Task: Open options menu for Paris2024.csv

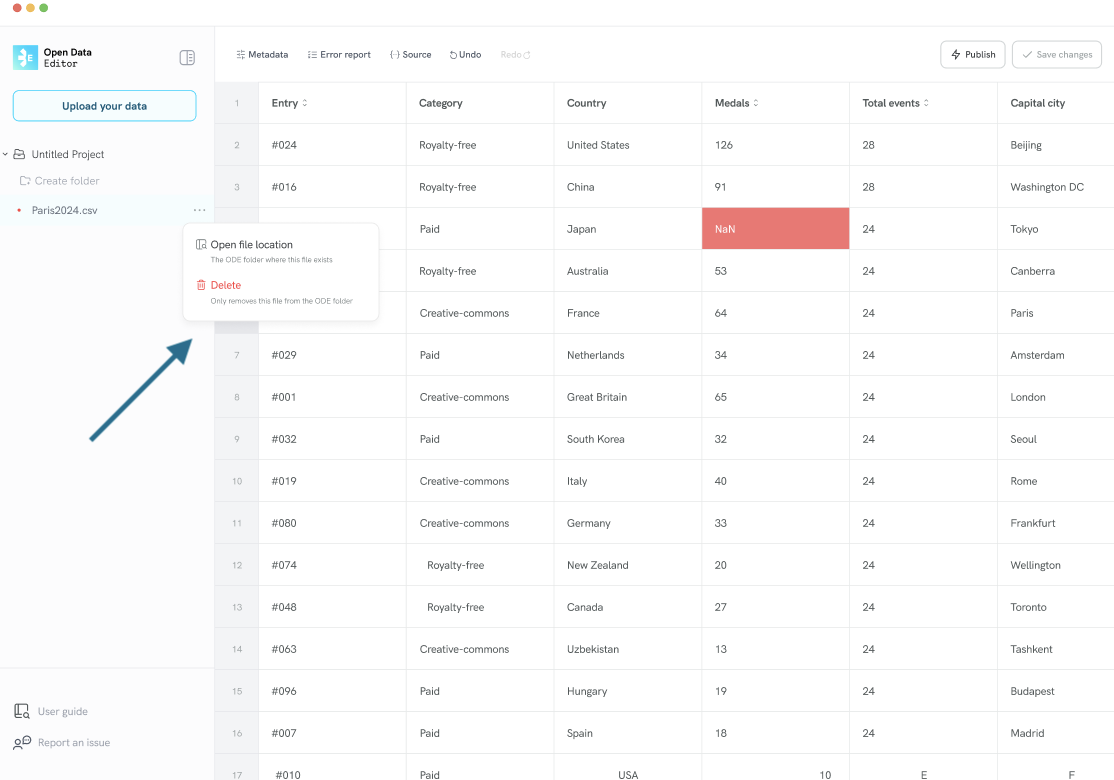Action: coord(199,210)
